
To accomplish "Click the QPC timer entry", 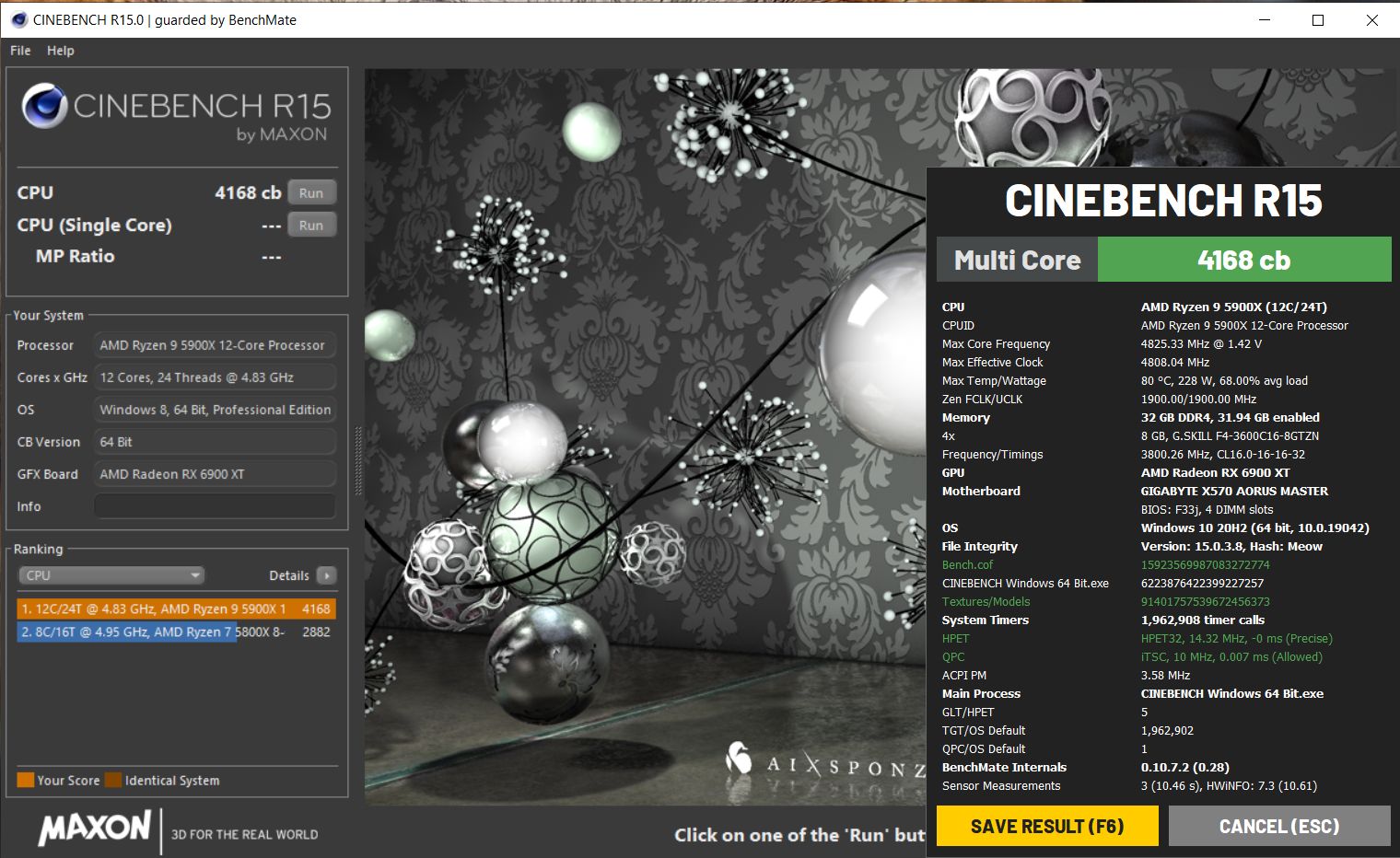I will click(x=953, y=656).
